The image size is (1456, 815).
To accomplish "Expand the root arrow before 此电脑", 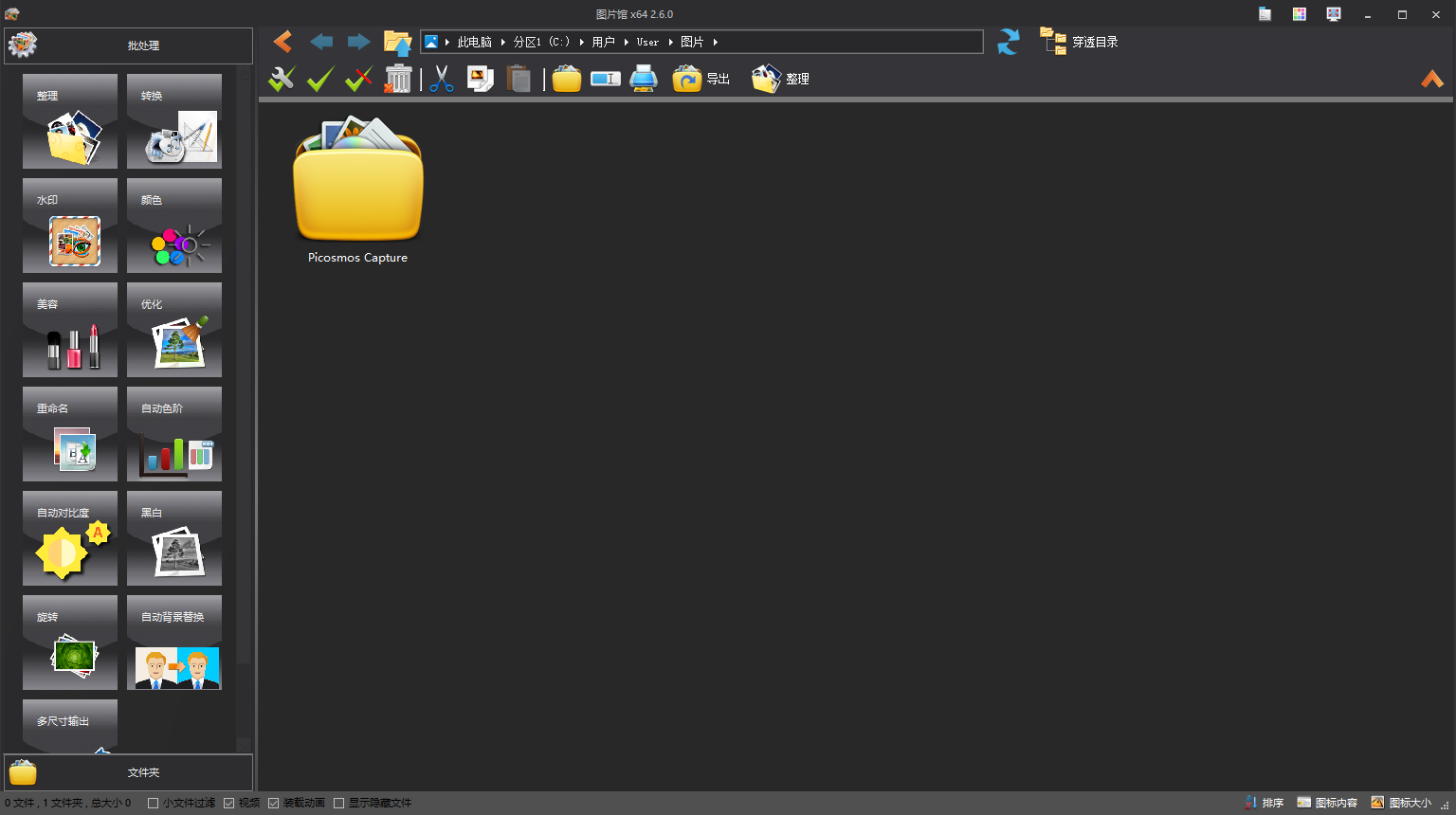I will pyautogui.click(x=447, y=42).
